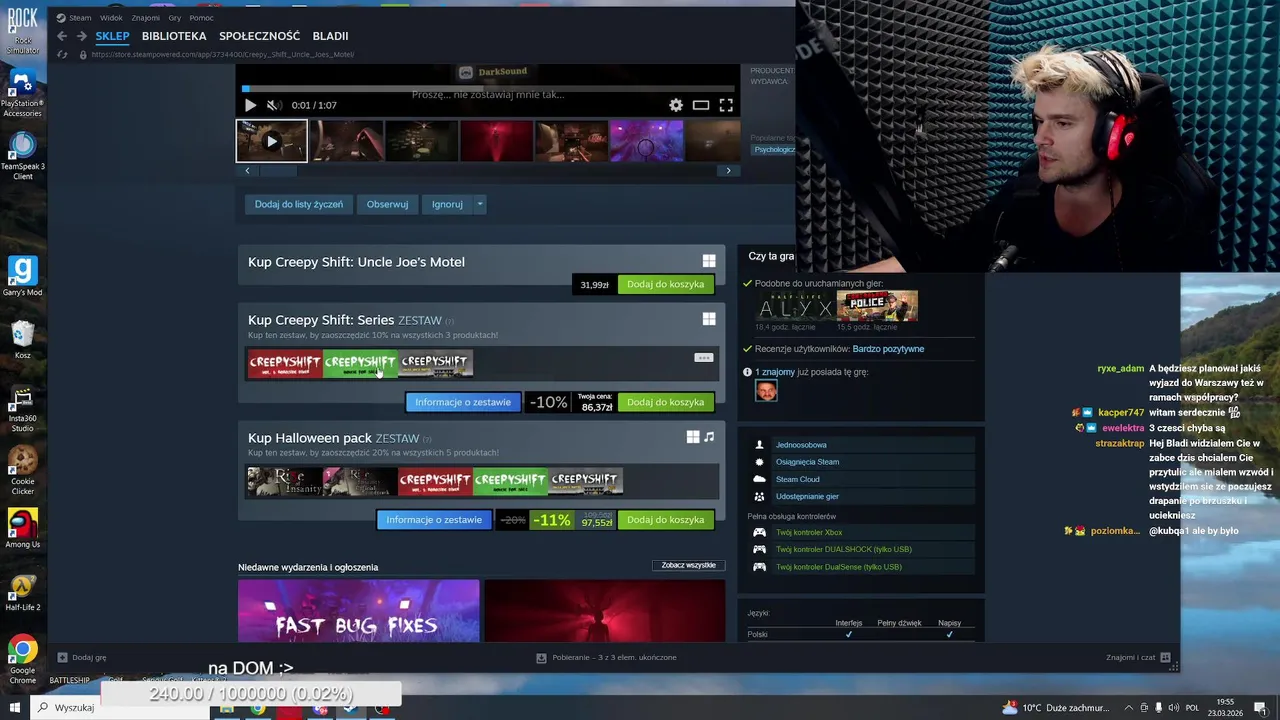Viewport: 1280px width, 720px height.
Task: Open Half-Life 2 desktop shortcut
Action: pyautogui.click(x=22, y=592)
